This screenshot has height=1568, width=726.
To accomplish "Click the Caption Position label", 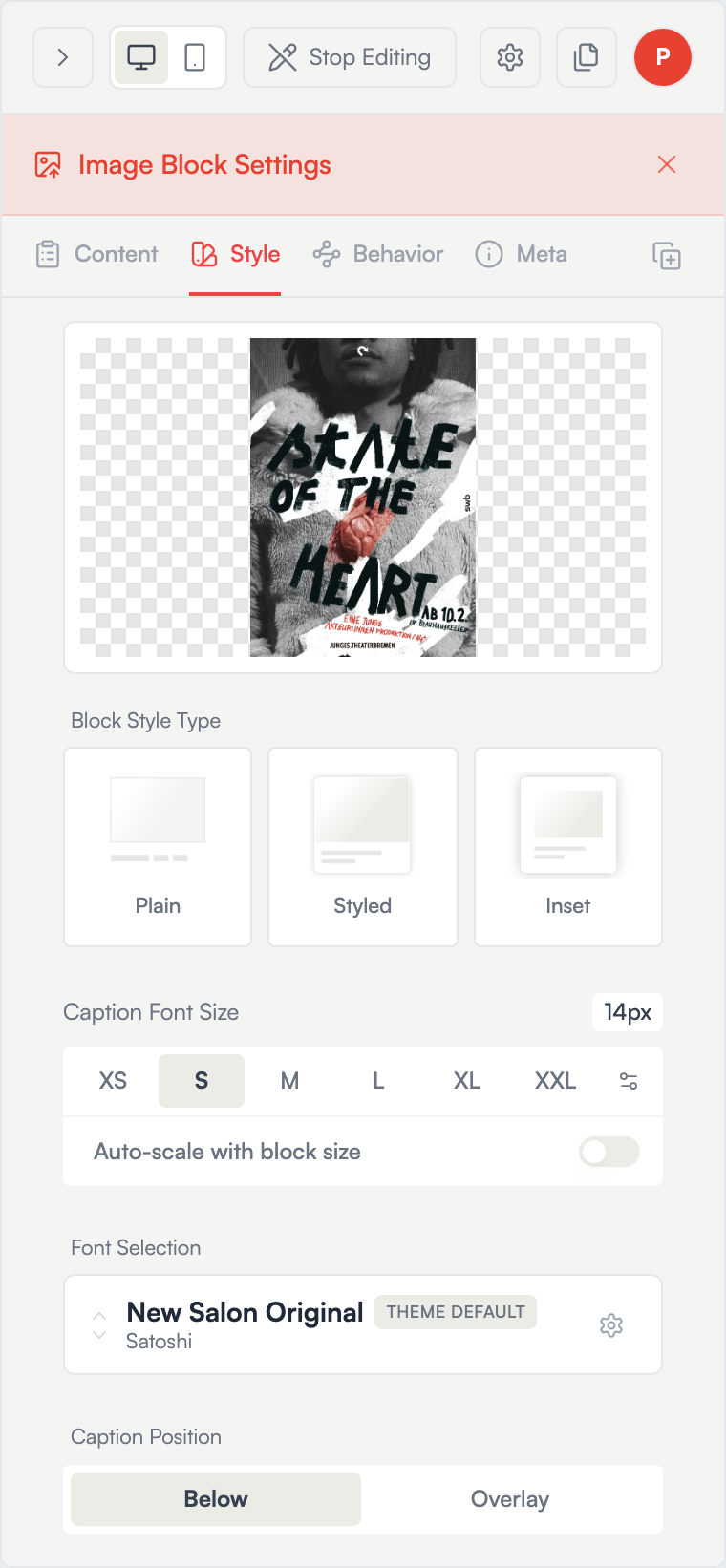I will (146, 1437).
